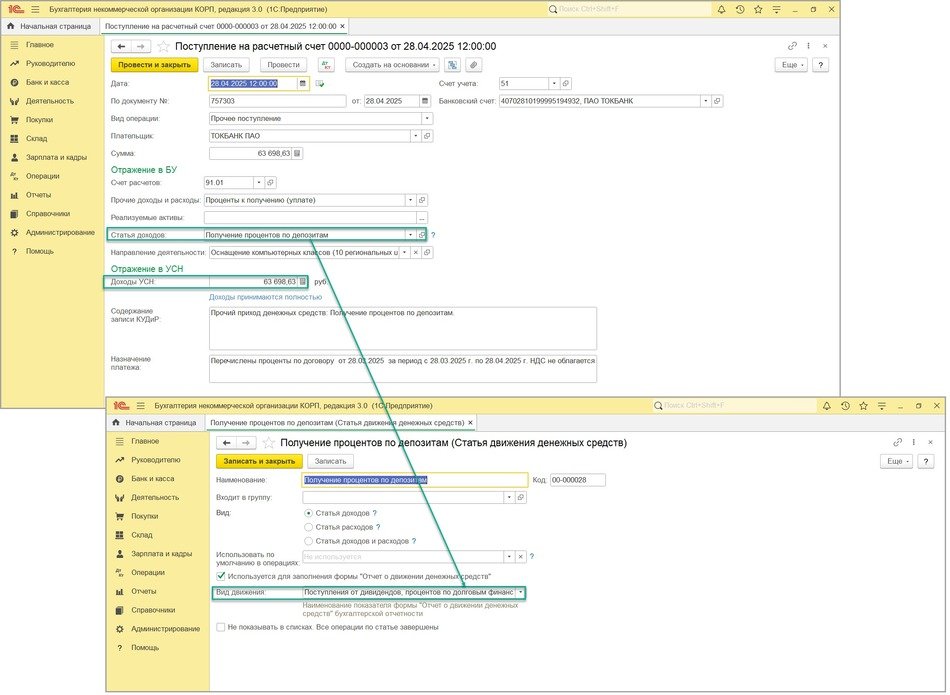This screenshot has height=695, width=950.
Task: Switch to 'Начальная страница' tab in lower window
Action: coord(154,423)
